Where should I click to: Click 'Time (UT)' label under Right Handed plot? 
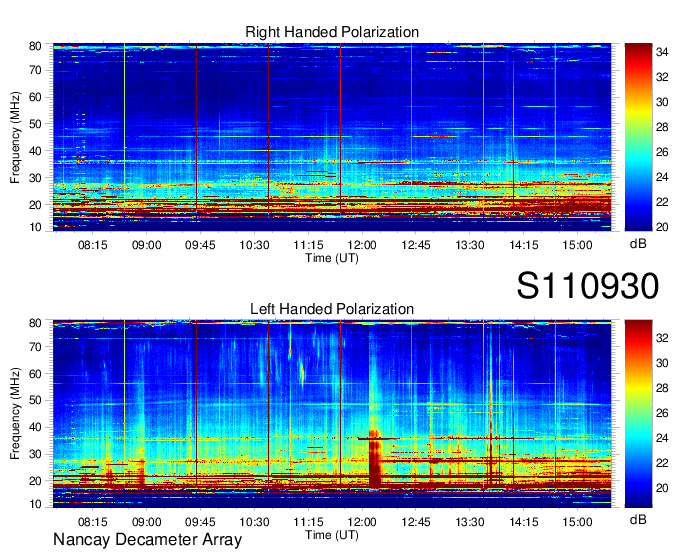pos(332,258)
